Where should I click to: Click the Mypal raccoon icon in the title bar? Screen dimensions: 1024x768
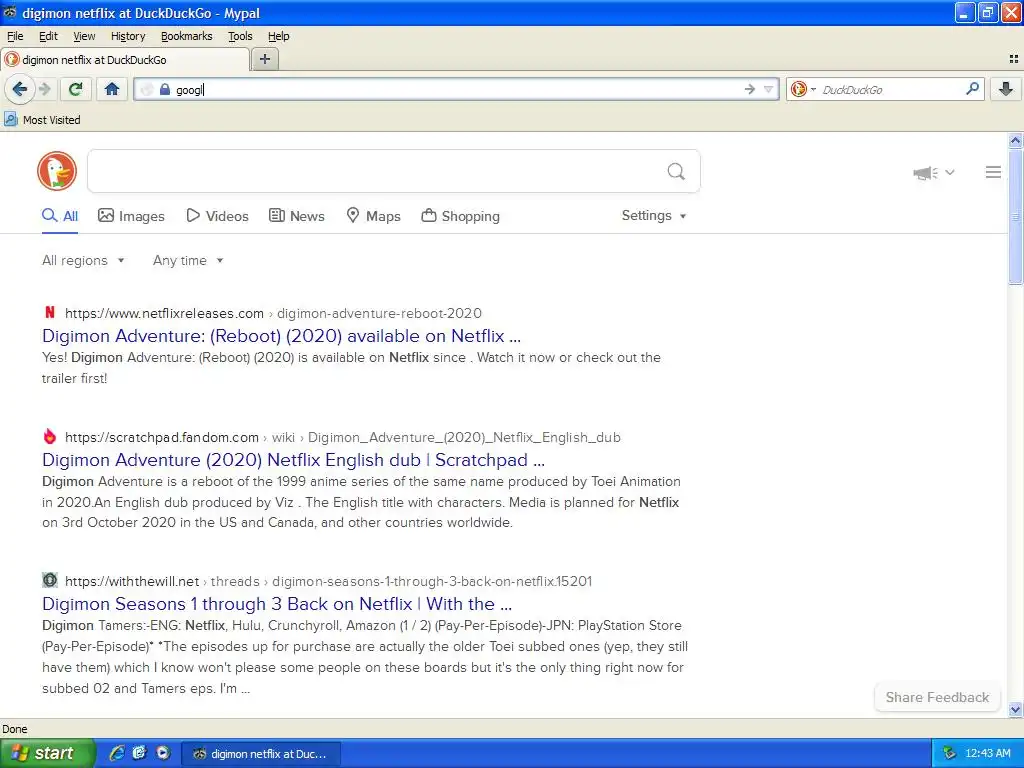coord(10,12)
